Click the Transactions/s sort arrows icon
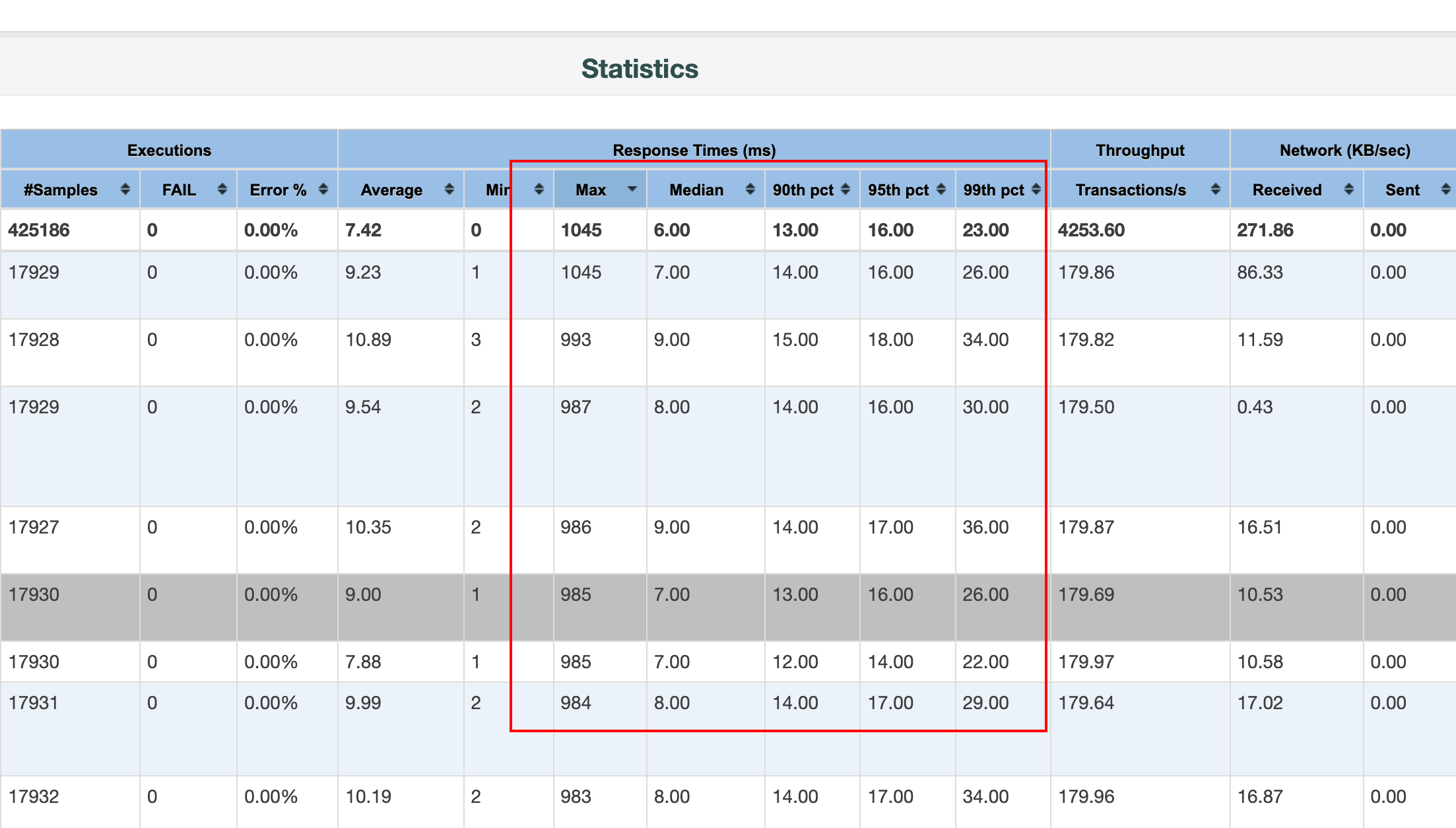The image size is (1456, 828). [1215, 190]
